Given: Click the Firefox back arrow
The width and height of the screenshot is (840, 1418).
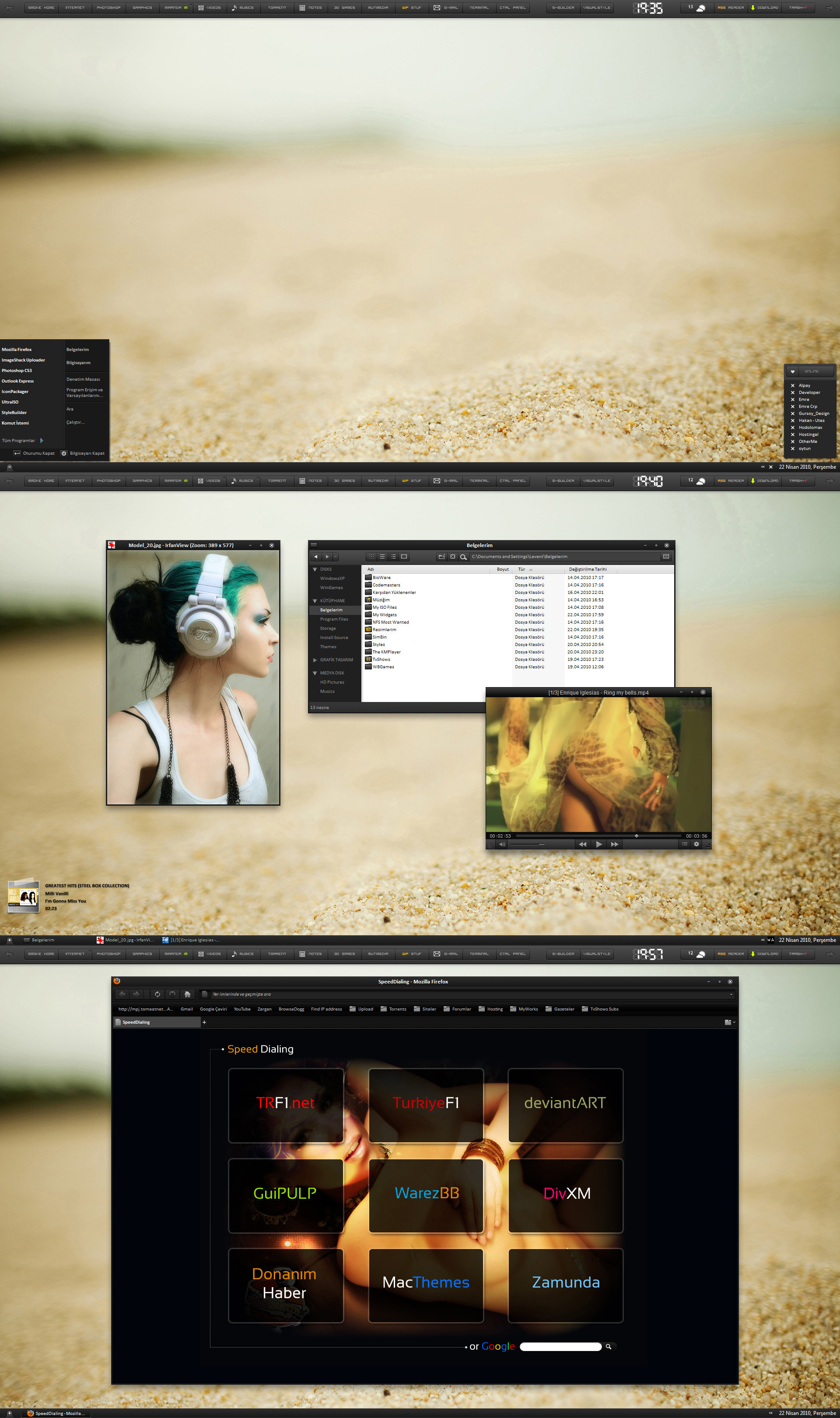Looking at the screenshot, I should [x=122, y=994].
